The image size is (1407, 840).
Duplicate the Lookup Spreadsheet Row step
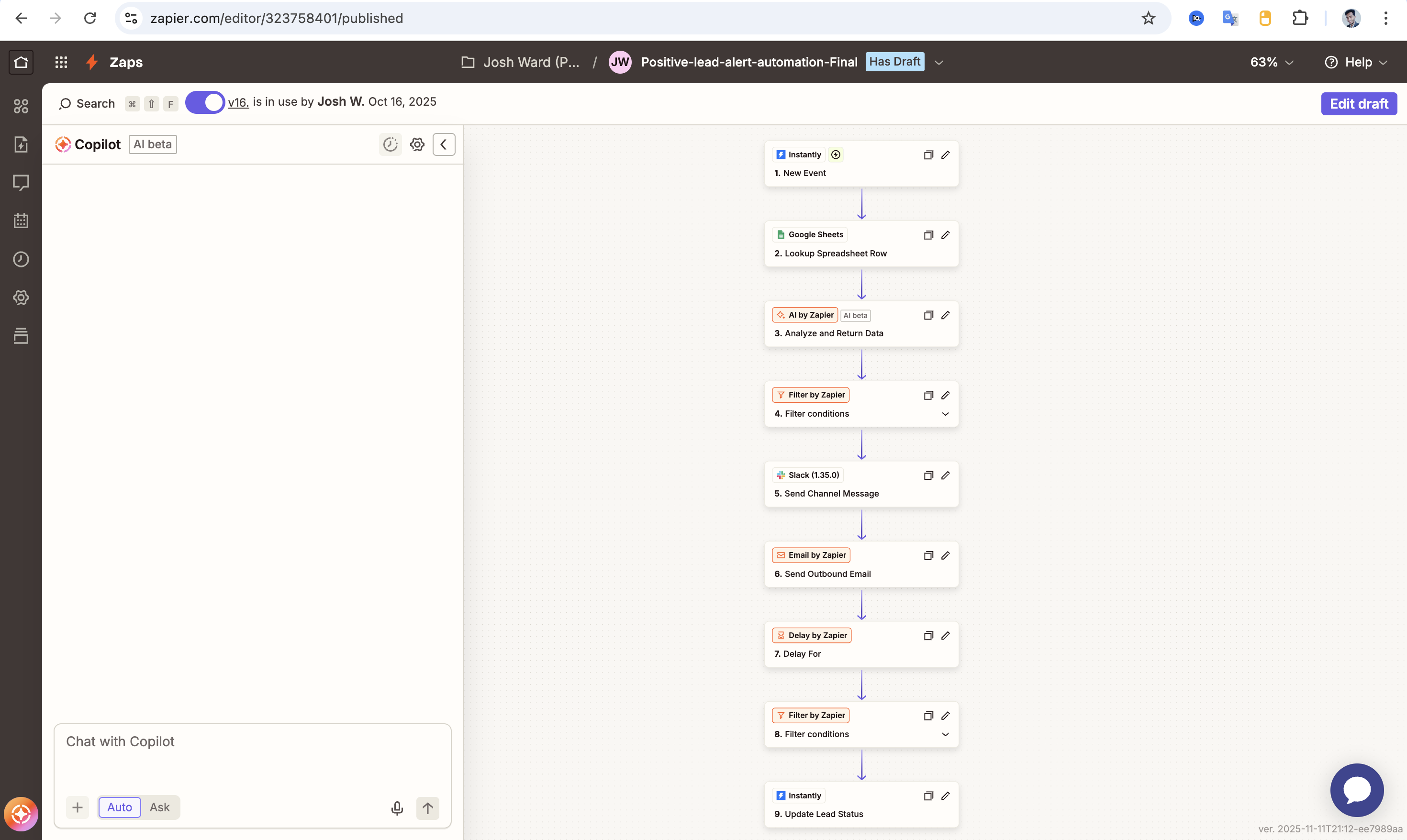point(928,235)
